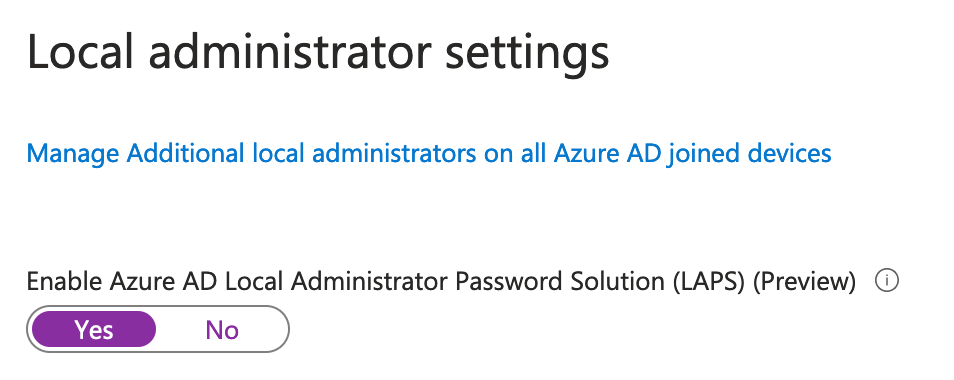Click 'Additional local administrators' hyperlink text
Viewport: 954px width, 380px height.
[301, 153]
